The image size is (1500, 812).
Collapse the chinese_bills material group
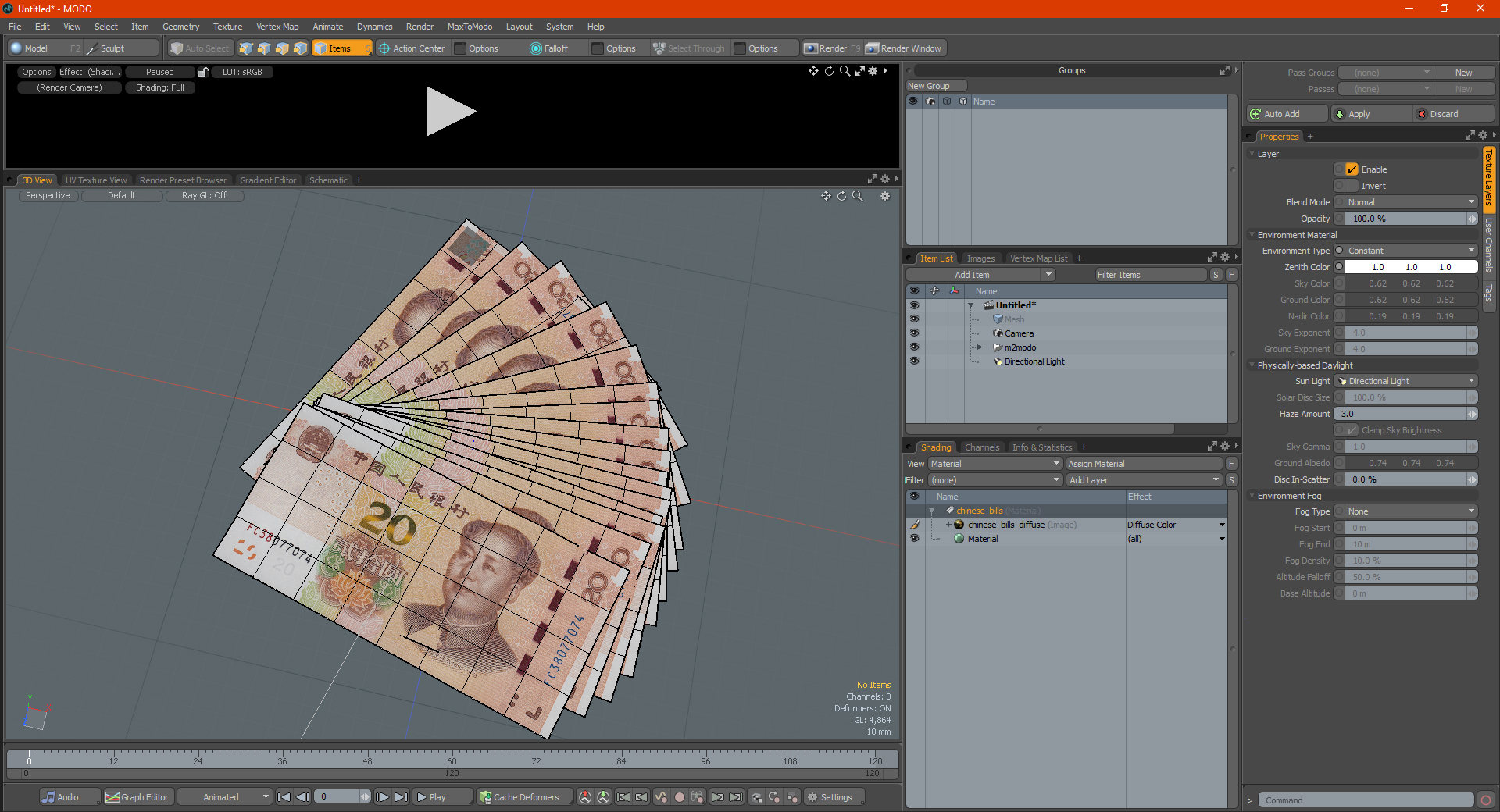point(932,511)
